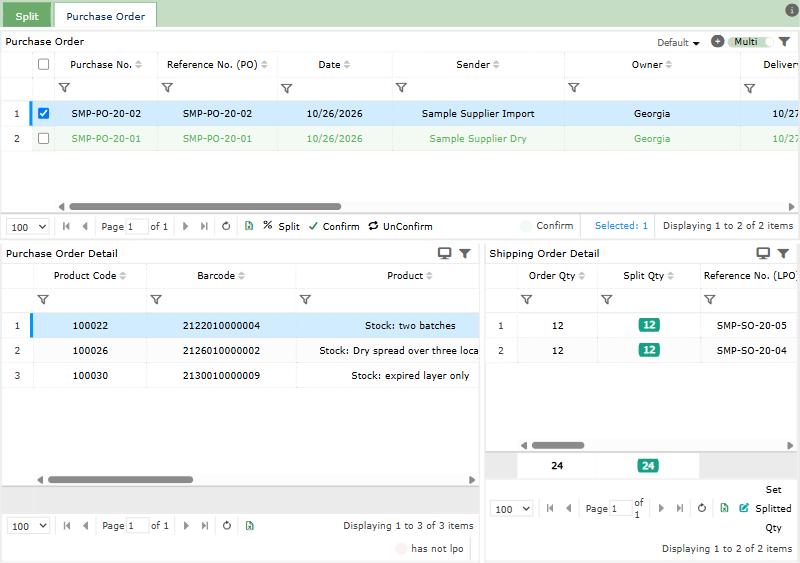Click the Selected: 1 link
Screen dimensions: 800x563
pos(621,226)
